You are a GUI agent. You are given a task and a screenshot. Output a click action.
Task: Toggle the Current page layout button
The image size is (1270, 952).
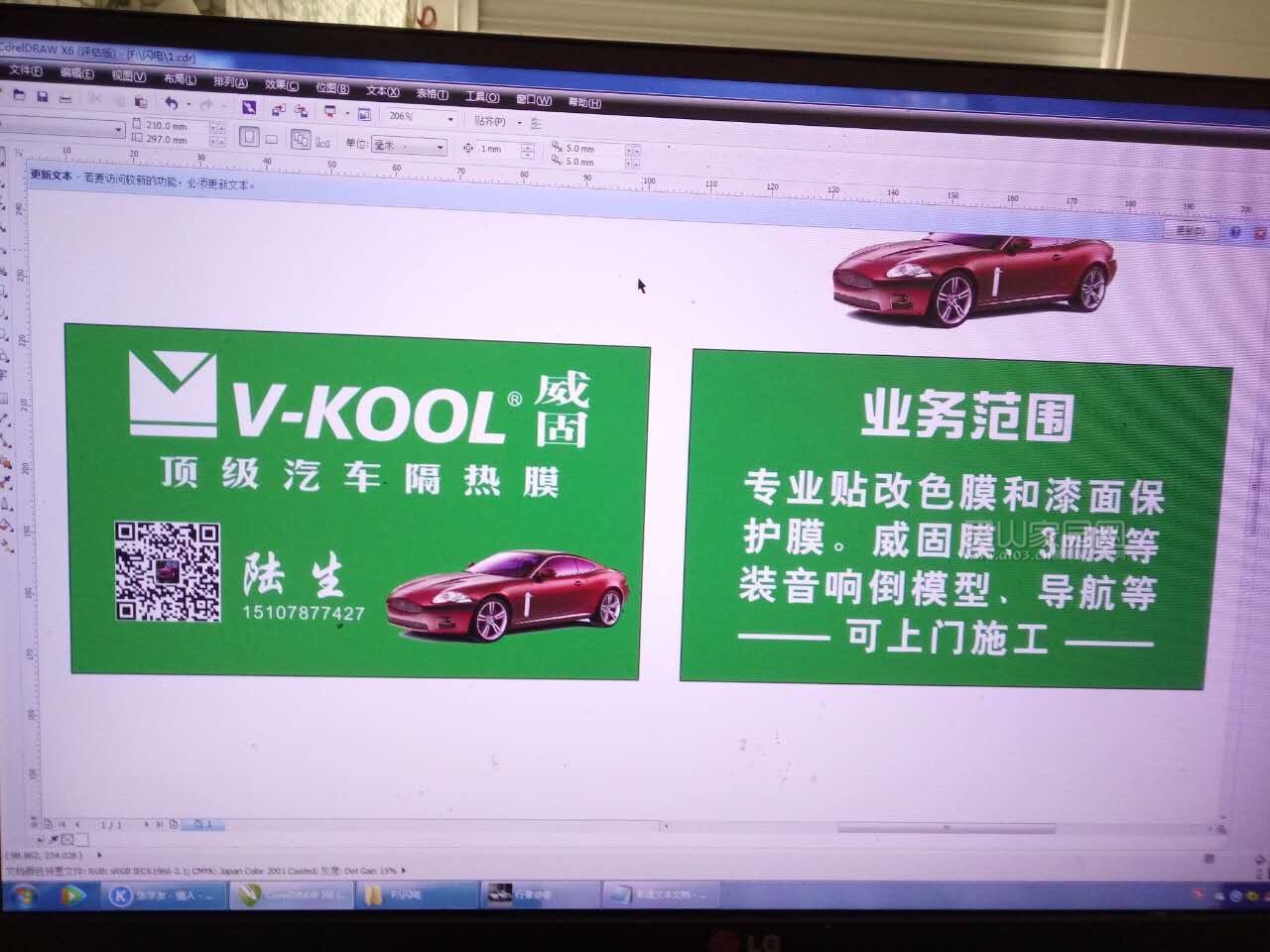coord(322,143)
